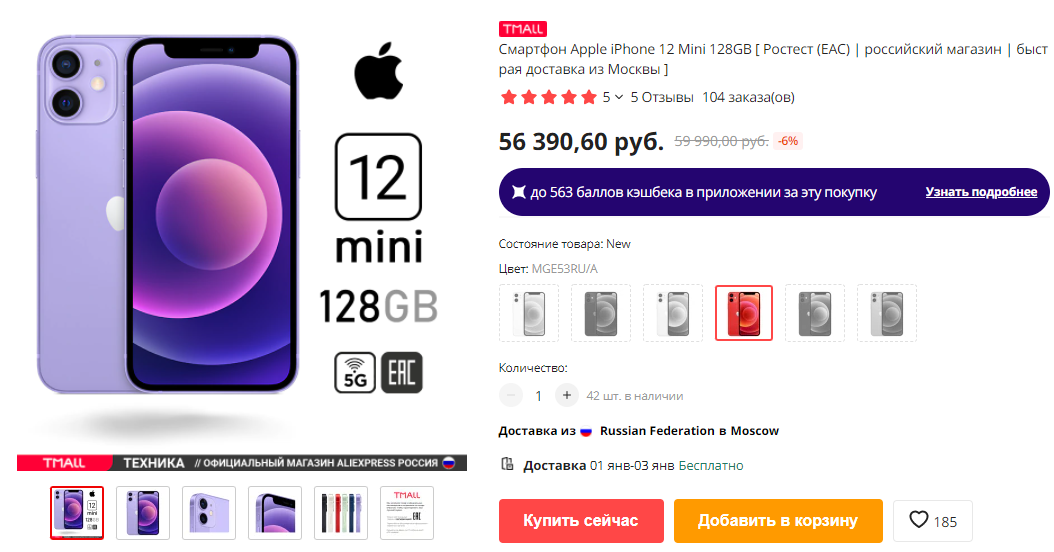Select the last thumbnail with TMALL document

coord(407,513)
